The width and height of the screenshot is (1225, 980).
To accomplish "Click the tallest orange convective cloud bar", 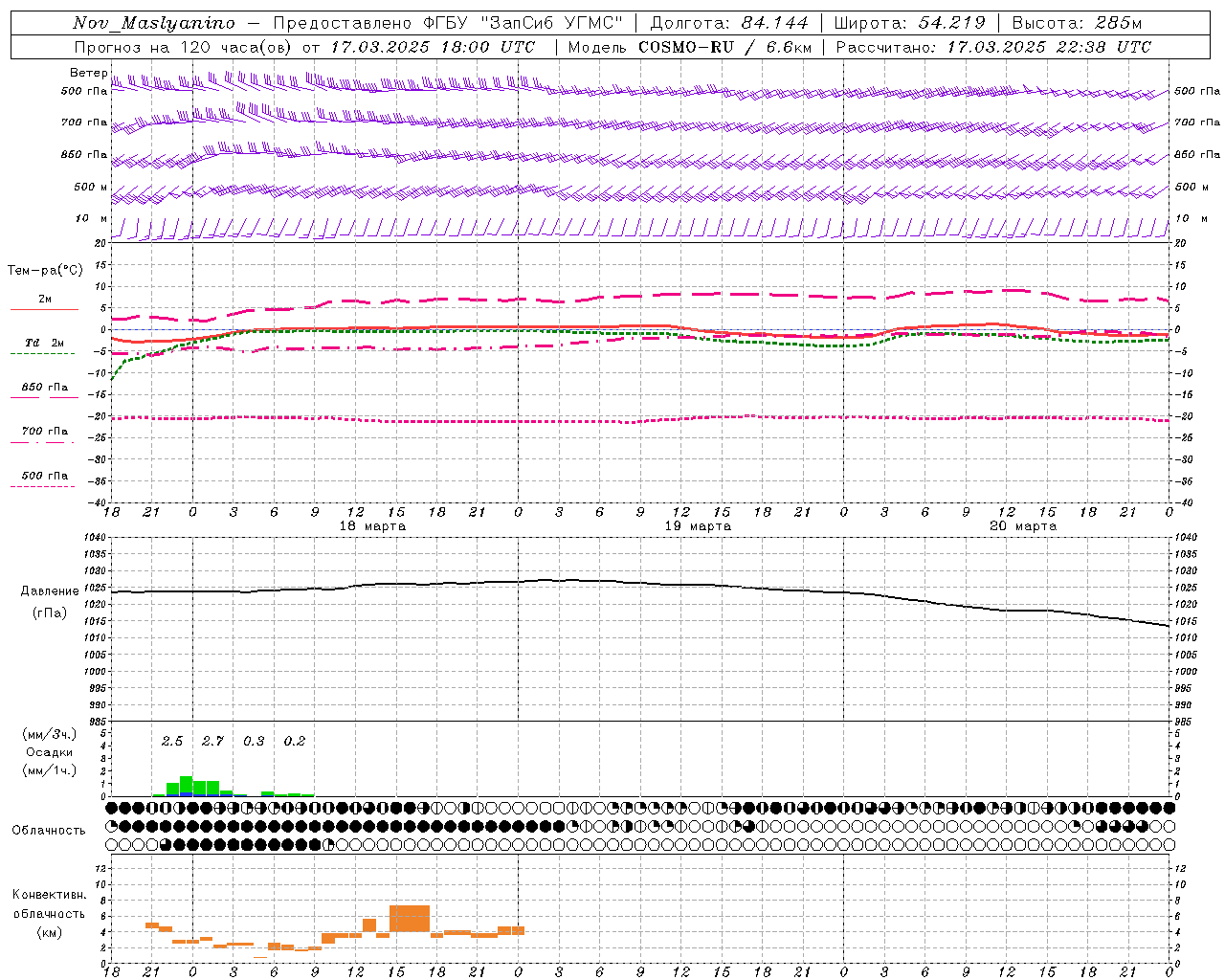I will click(x=410, y=919).
